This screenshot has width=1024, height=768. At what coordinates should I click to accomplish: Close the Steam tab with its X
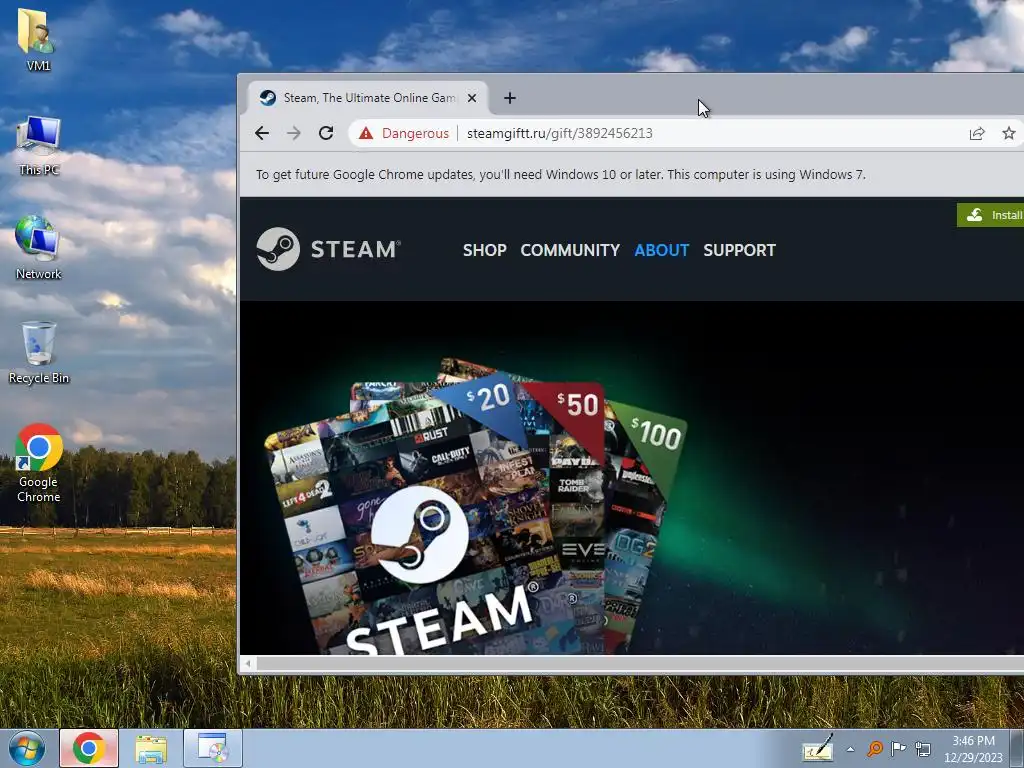pos(472,98)
